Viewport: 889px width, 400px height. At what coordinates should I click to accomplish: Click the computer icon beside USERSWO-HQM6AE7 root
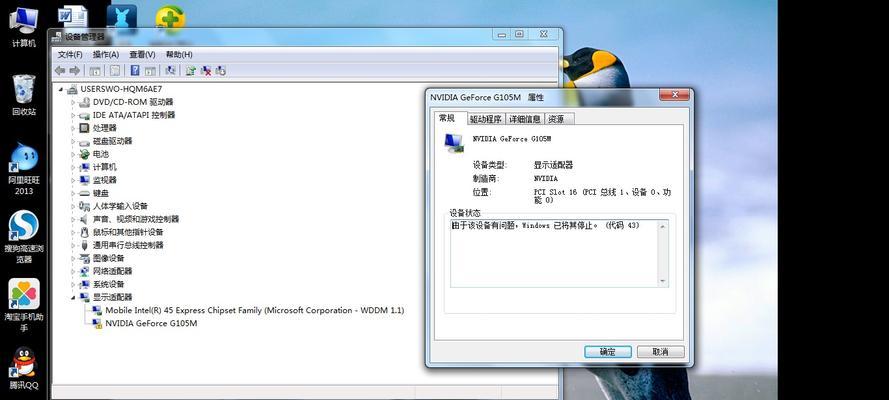(72, 89)
